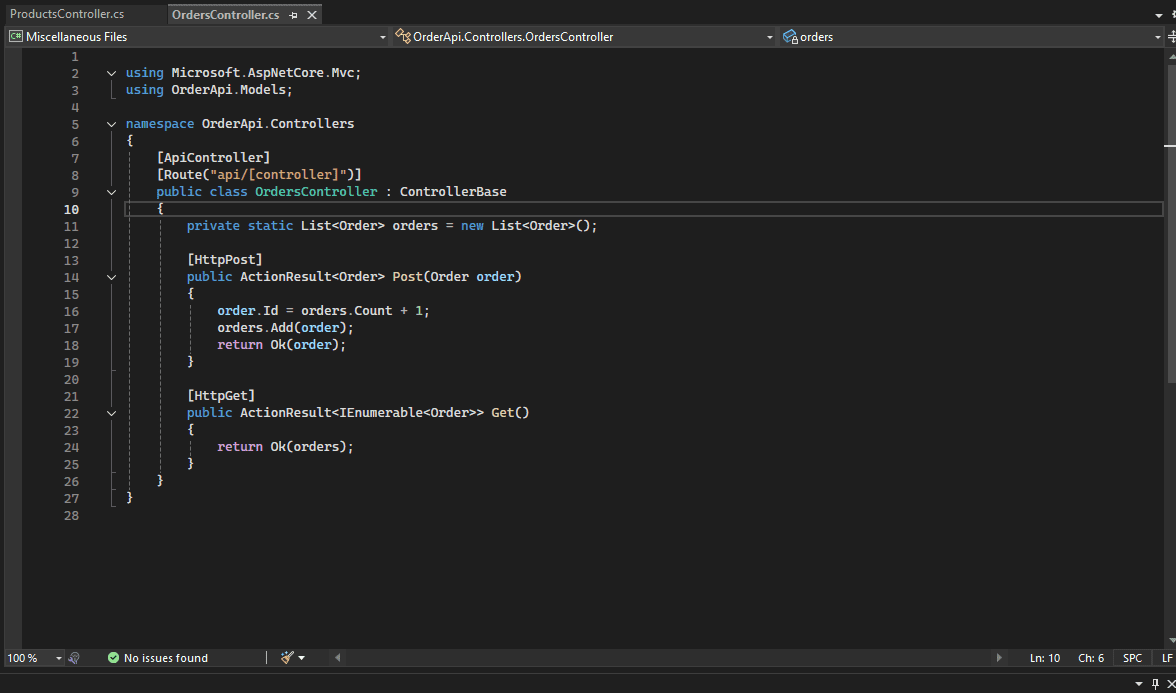Toggle the SPC indentation setting
The image size is (1176, 693).
click(x=1132, y=658)
